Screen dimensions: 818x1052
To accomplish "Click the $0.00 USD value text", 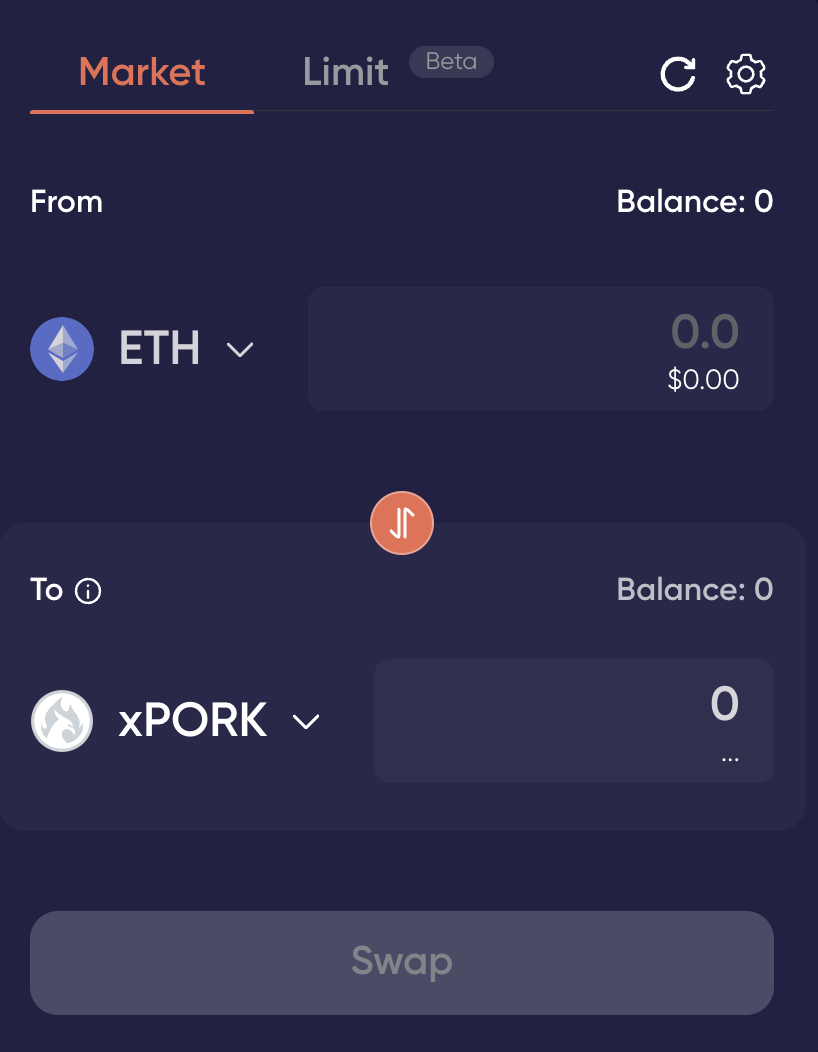I will coord(703,380).
